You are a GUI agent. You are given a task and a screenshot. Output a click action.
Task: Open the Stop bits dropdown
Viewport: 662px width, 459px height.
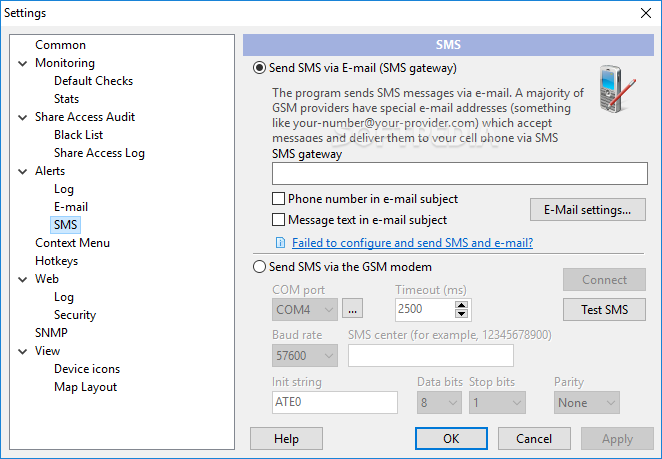[497, 402]
